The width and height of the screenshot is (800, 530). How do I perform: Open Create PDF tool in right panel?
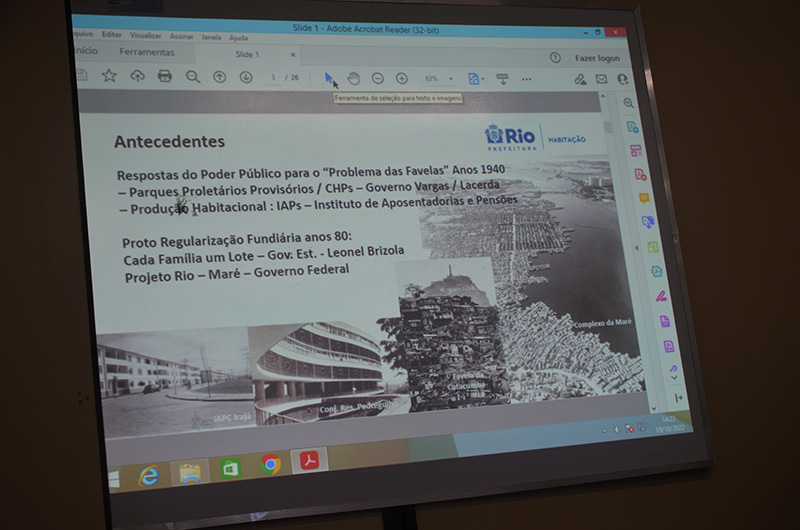(x=640, y=174)
